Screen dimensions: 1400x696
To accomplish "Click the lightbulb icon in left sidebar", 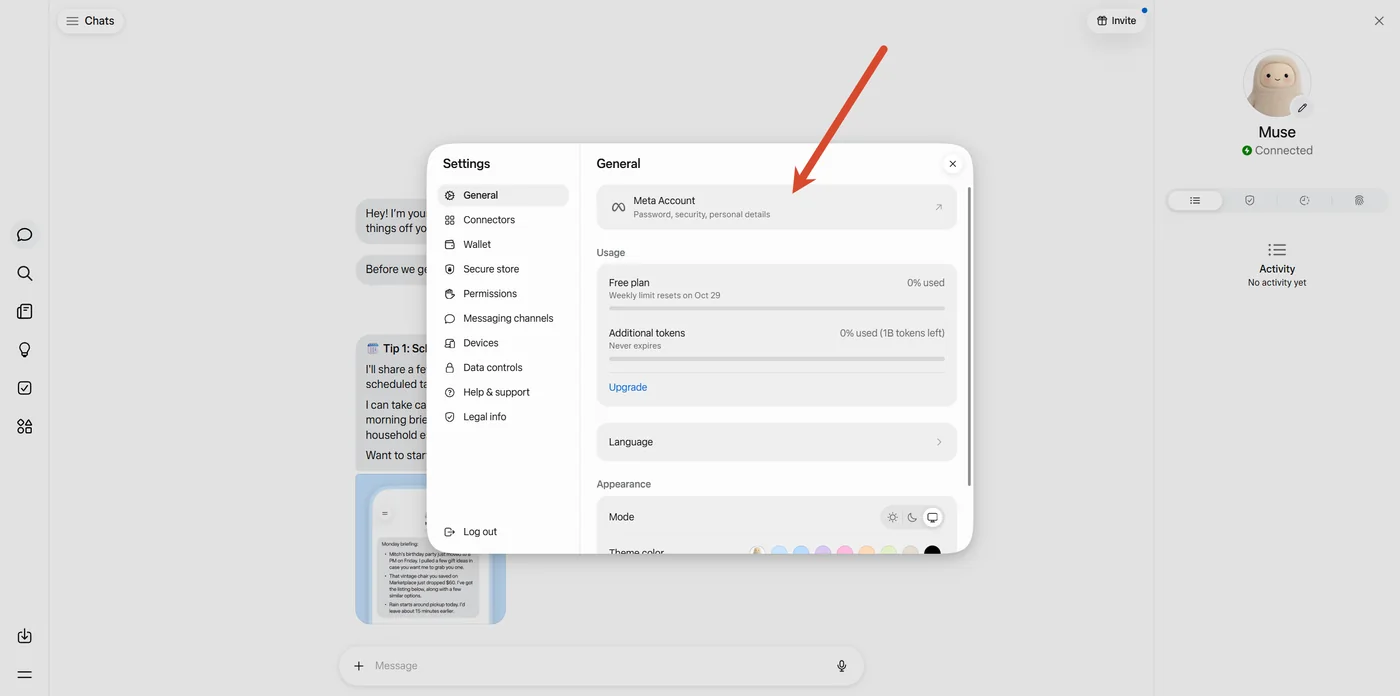I will tap(25, 350).
